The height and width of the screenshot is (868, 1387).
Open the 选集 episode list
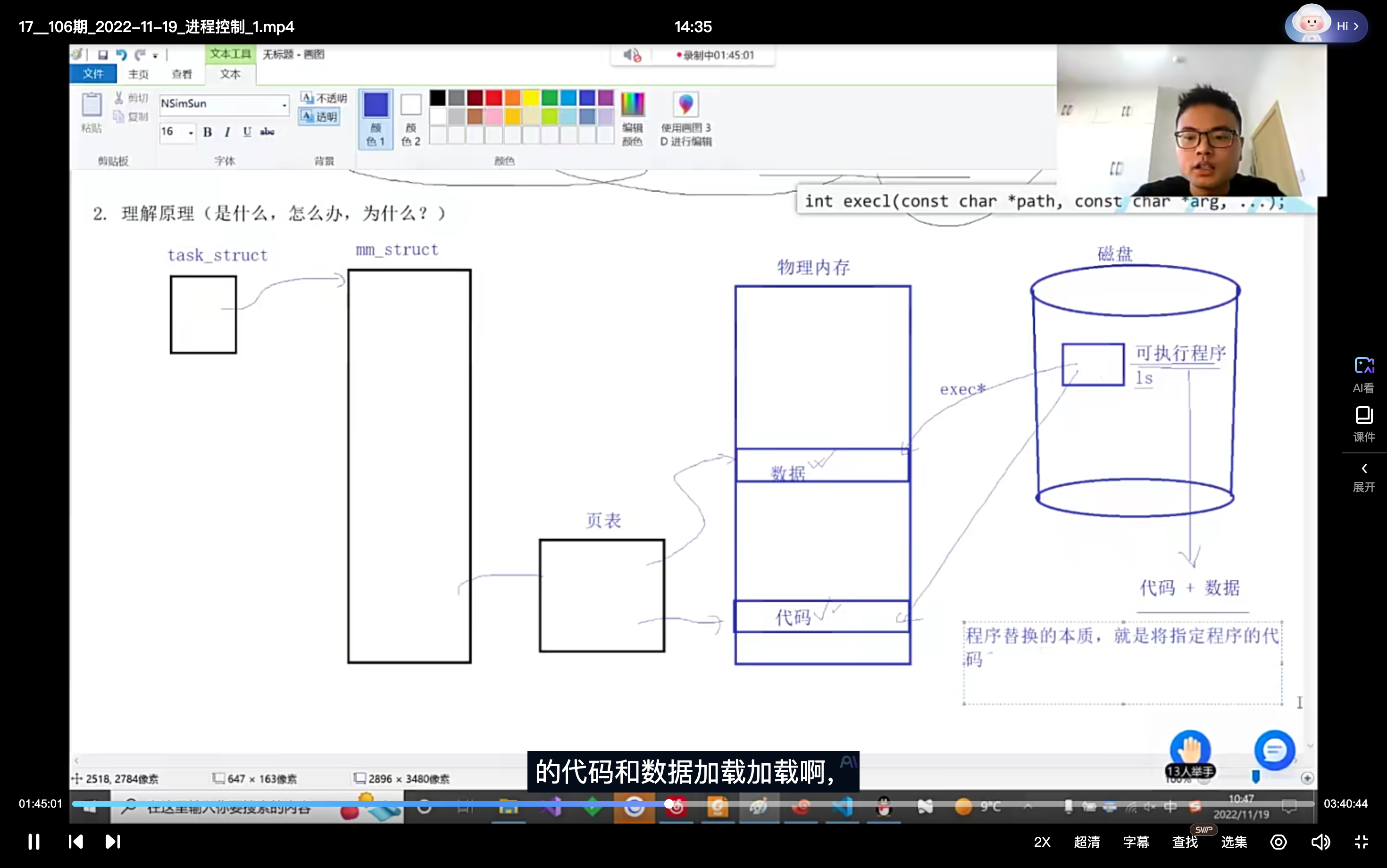coord(1234,842)
